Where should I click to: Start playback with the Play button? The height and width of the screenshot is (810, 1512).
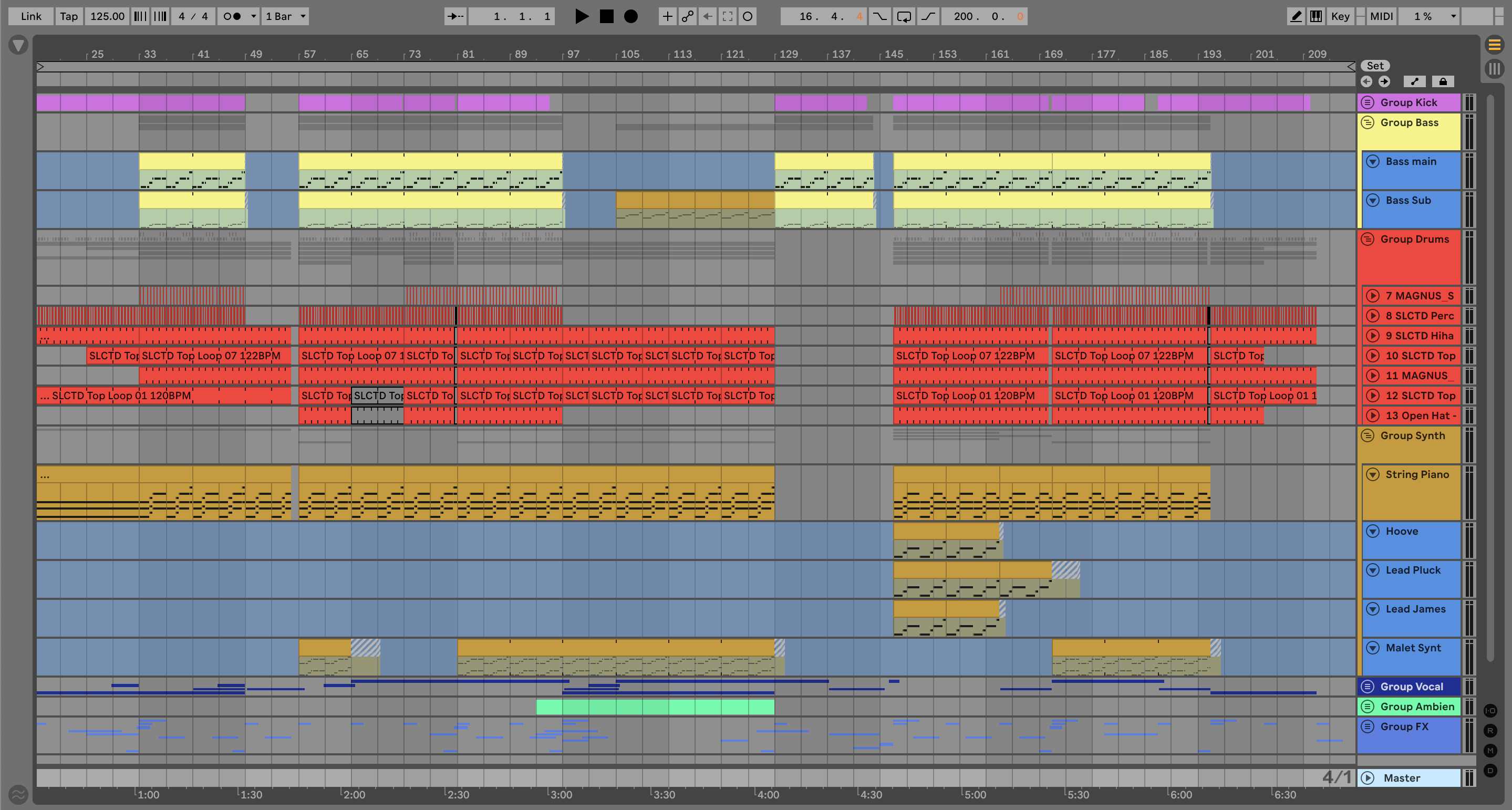(581, 16)
